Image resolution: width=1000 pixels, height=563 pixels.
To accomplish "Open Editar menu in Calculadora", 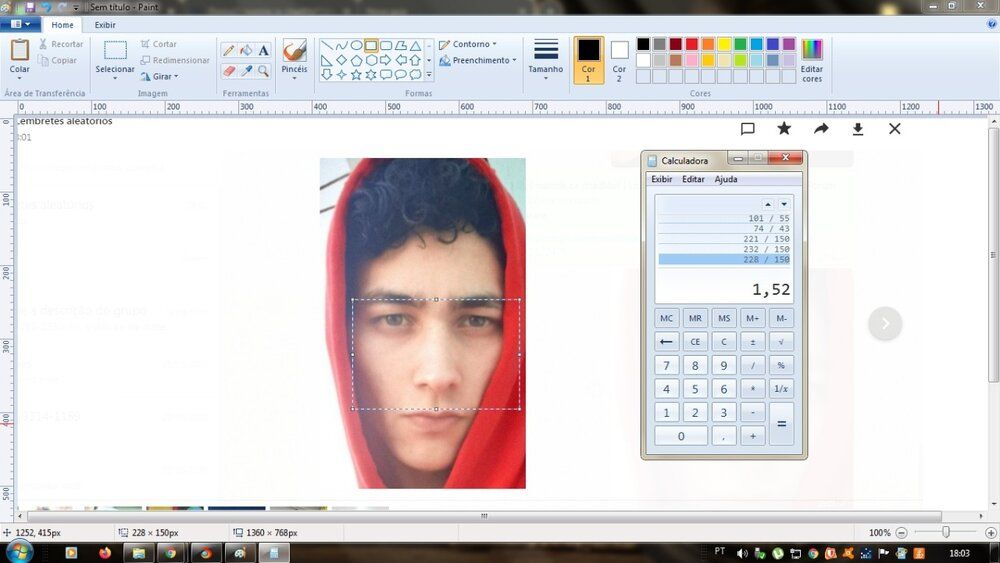I will [x=693, y=179].
